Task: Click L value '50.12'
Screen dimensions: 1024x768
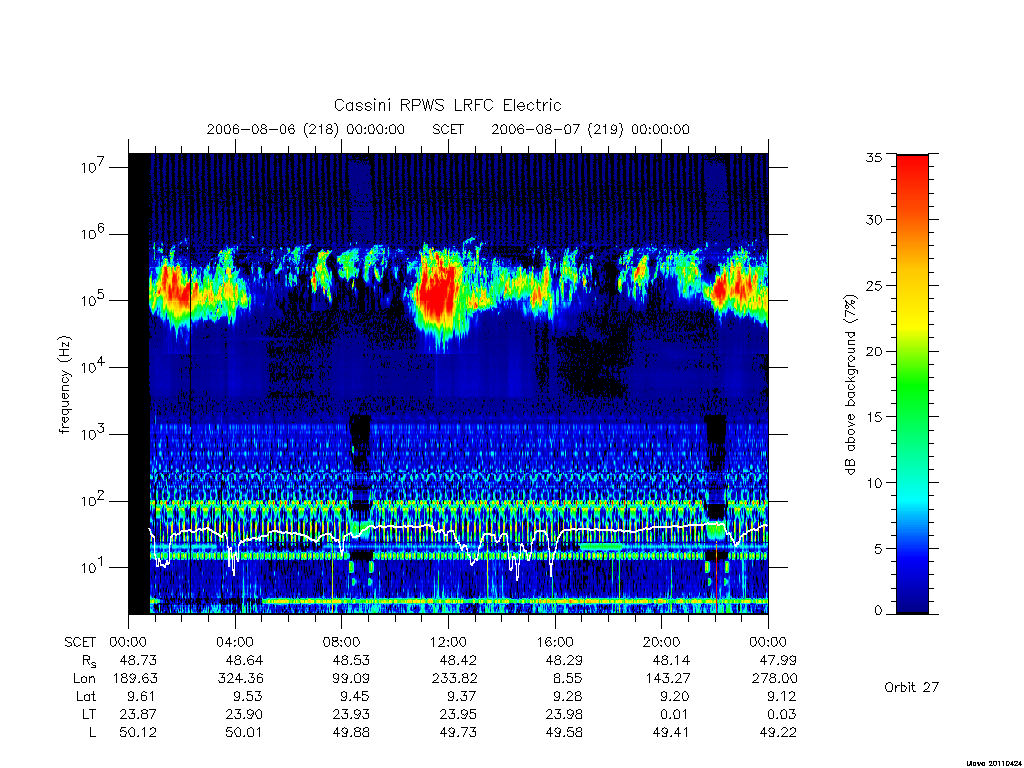Action: pyautogui.click(x=138, y=733)
